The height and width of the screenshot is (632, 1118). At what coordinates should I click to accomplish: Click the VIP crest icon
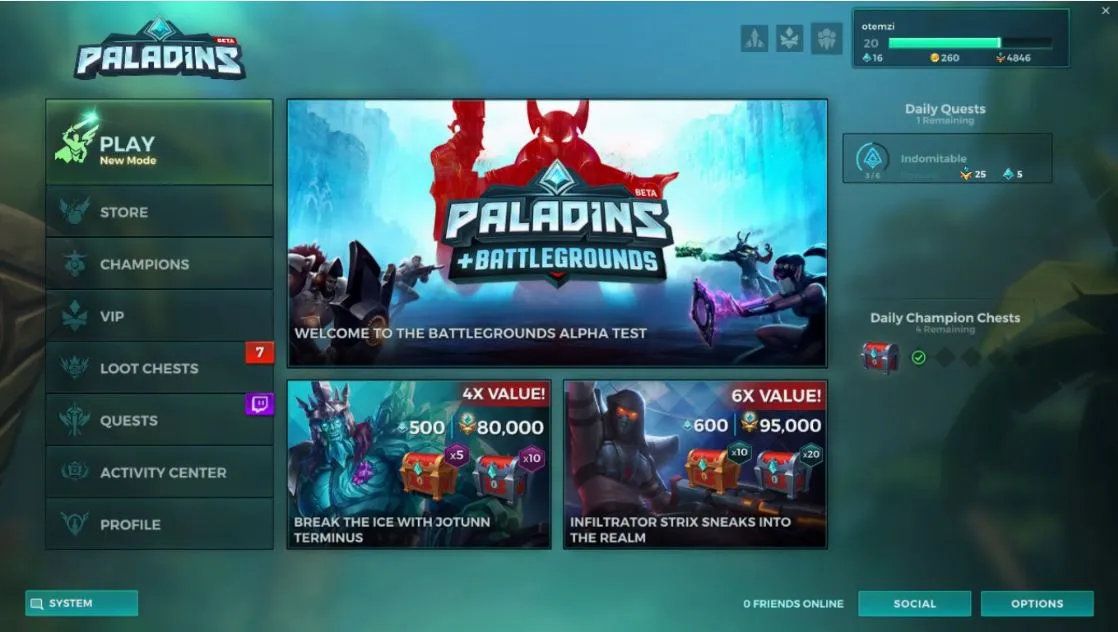tap(75, 315)
